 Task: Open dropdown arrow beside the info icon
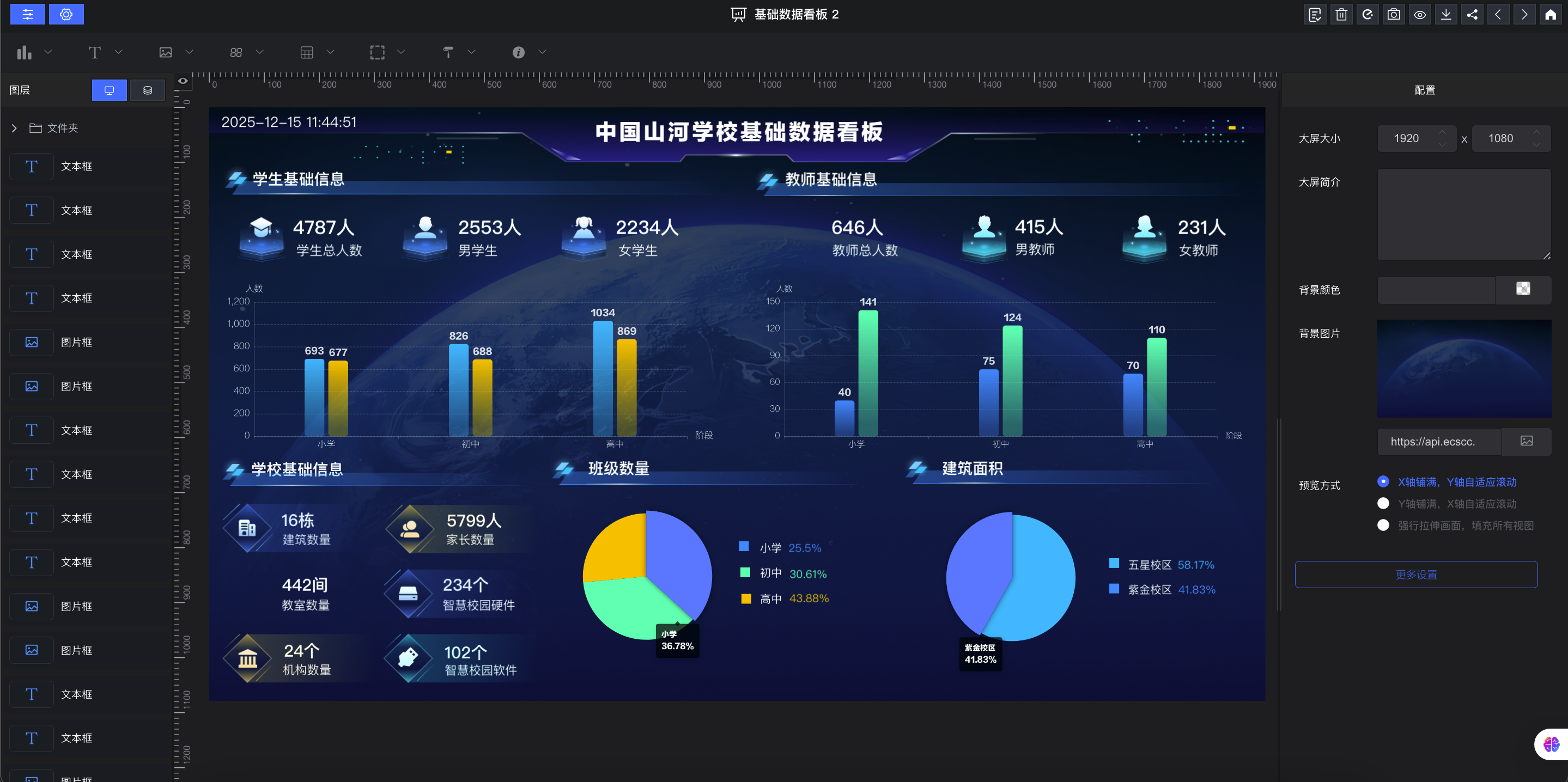pyautogui.click(x=542, y=52)
